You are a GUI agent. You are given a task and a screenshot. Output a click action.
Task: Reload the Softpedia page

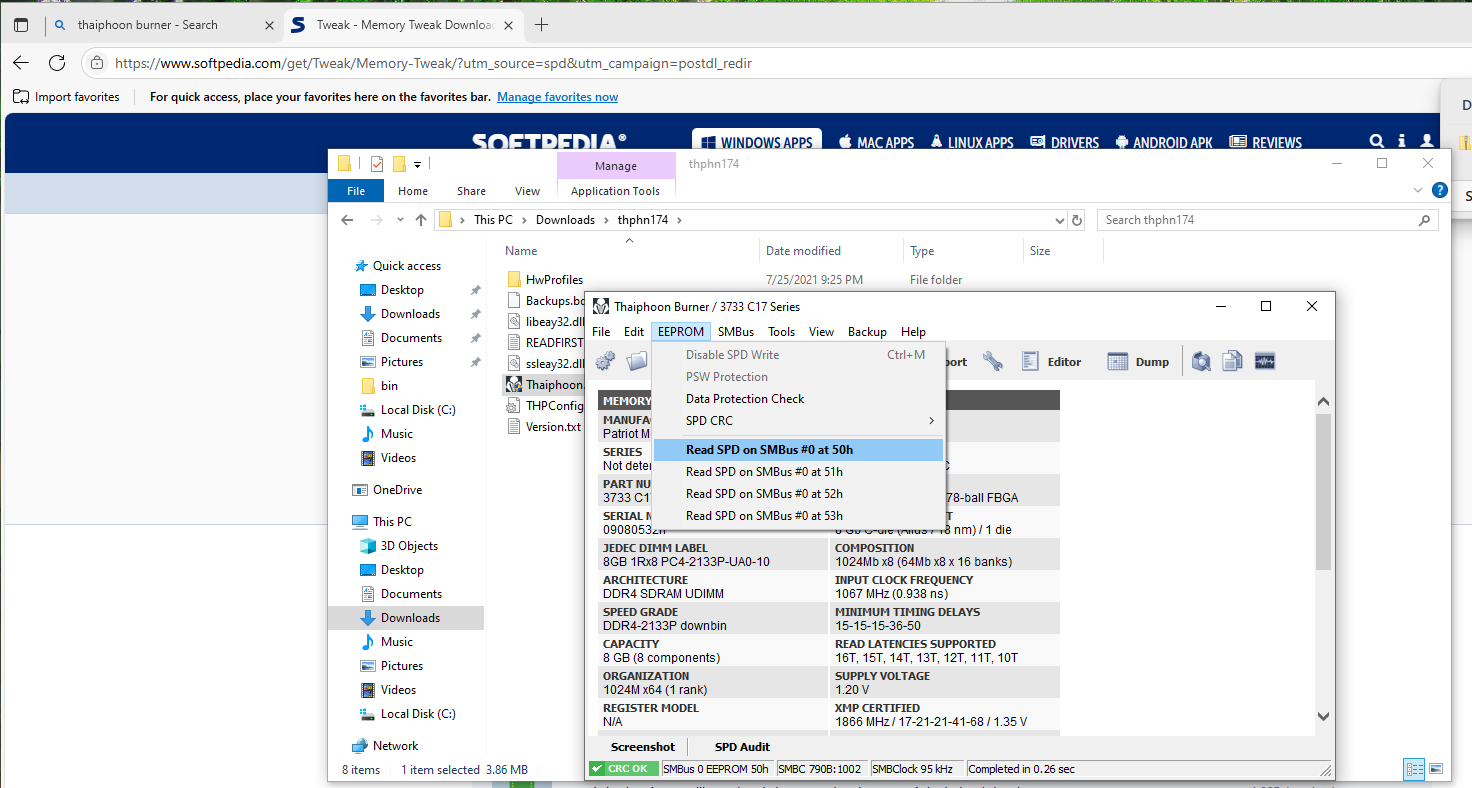(57, 63)
